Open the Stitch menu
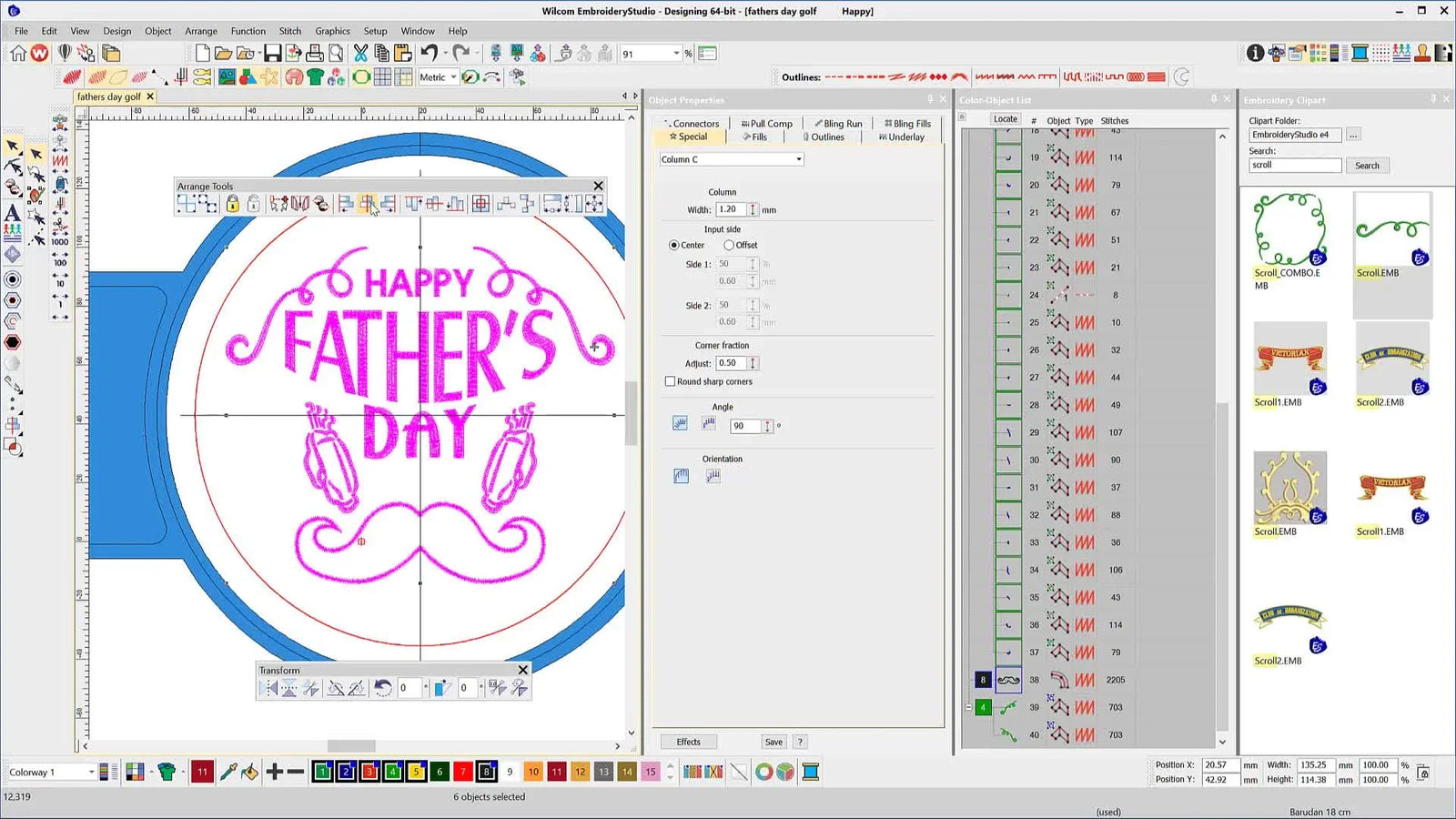The image size is (1456, 819). [x=289, y=30]
